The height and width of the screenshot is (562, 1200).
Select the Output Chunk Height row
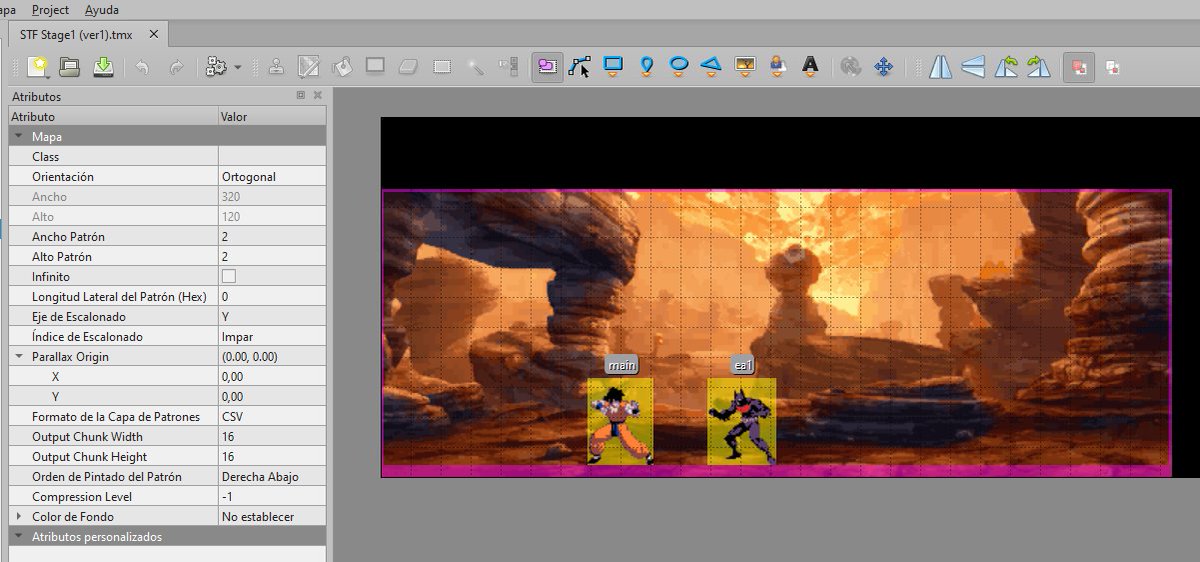click(167, 457)
